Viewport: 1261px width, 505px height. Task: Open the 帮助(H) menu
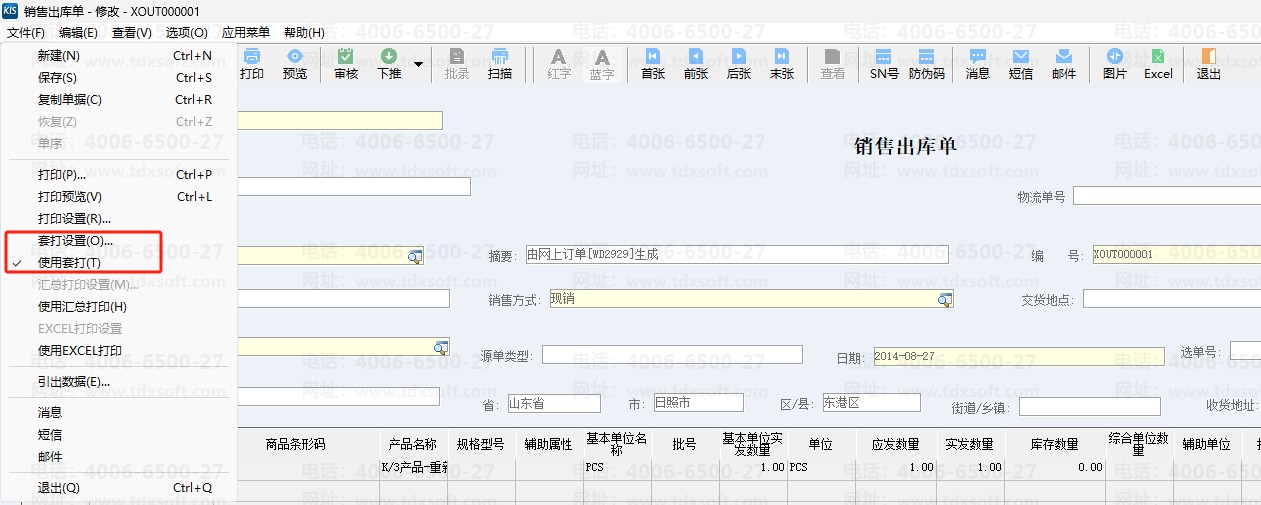304,33
